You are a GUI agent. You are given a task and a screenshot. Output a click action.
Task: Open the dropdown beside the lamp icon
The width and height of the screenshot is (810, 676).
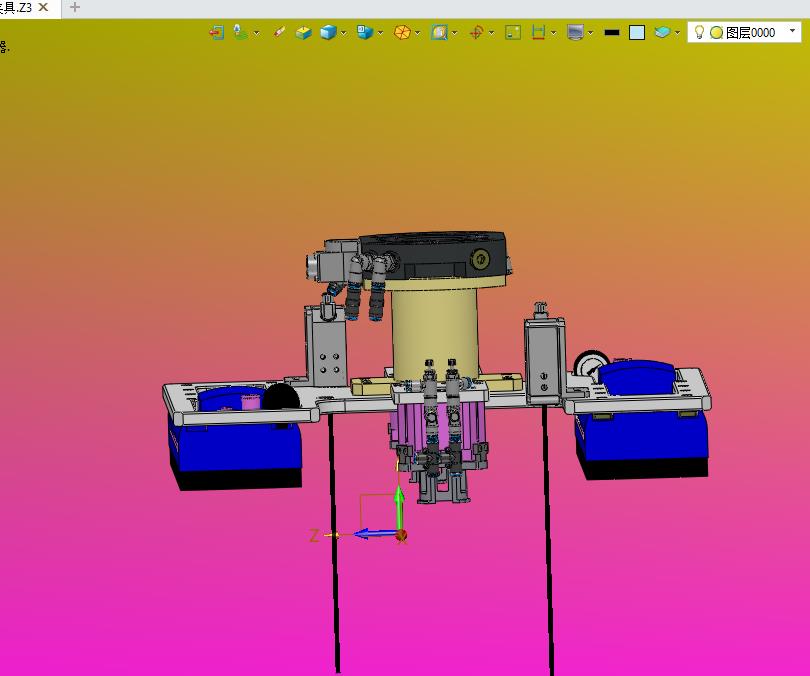(256, 33)
